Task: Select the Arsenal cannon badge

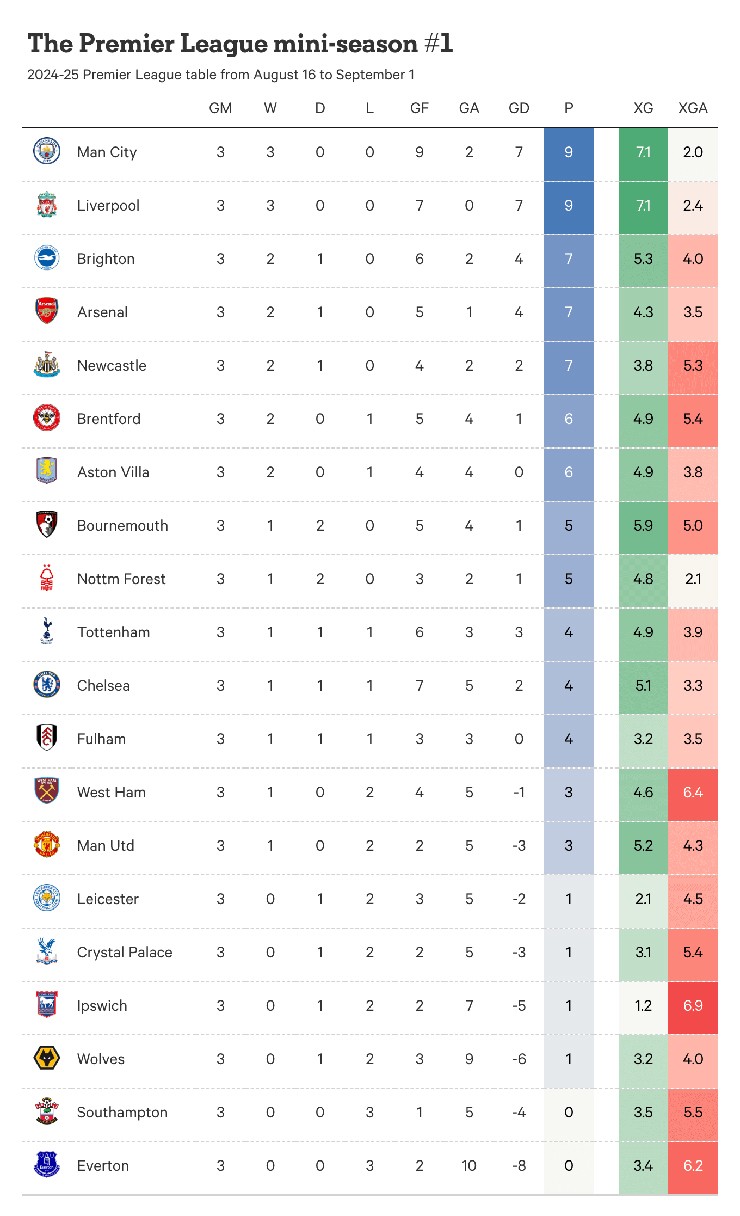Action: pyautogui.click(x=46, y=312)
